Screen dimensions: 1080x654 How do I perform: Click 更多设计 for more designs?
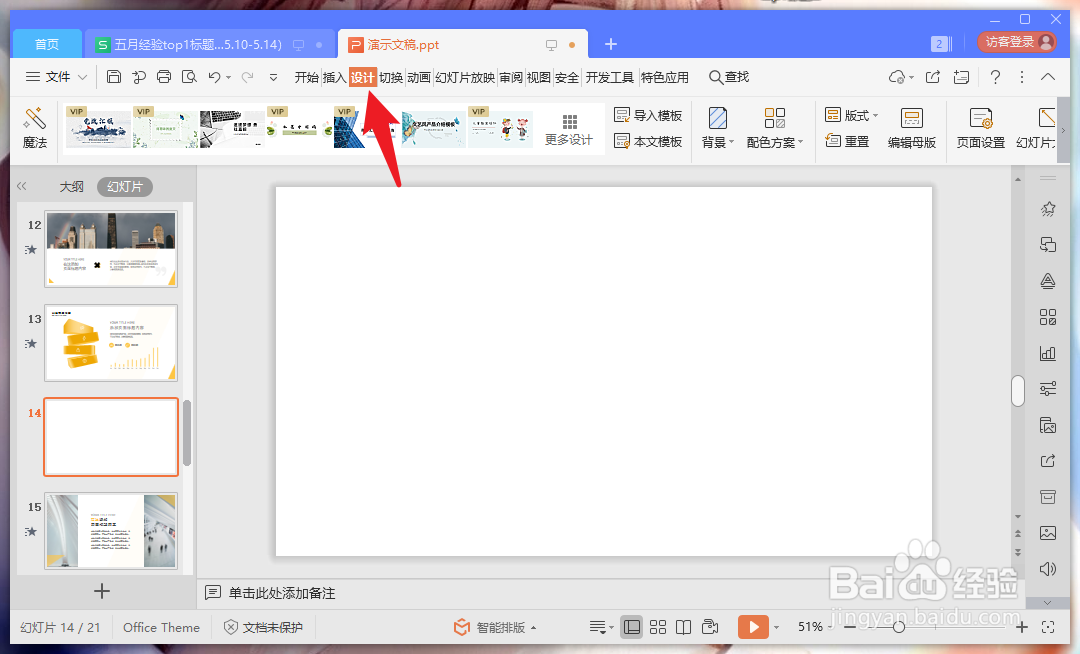(569, 130)
